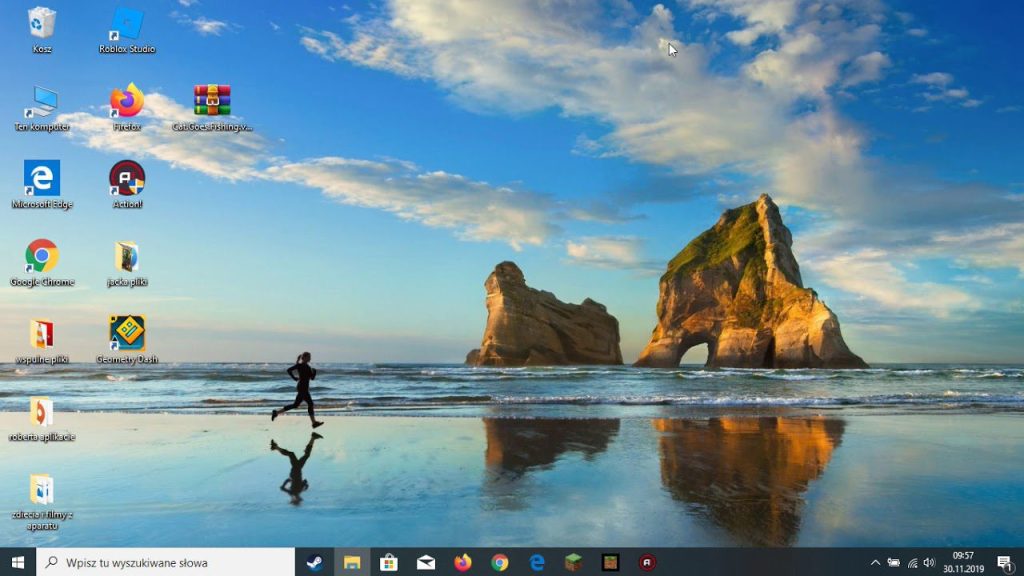Viewport: 1024px width, 576px height.
Task: Open the Windows Start menu
Action: pyautogui.click(x=18, y=562)
